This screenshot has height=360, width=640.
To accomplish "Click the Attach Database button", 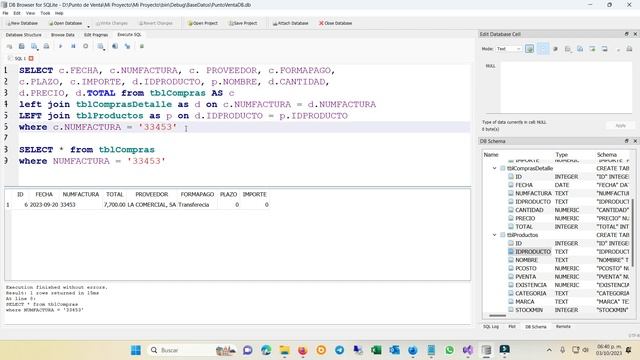I will click(290, 23).
